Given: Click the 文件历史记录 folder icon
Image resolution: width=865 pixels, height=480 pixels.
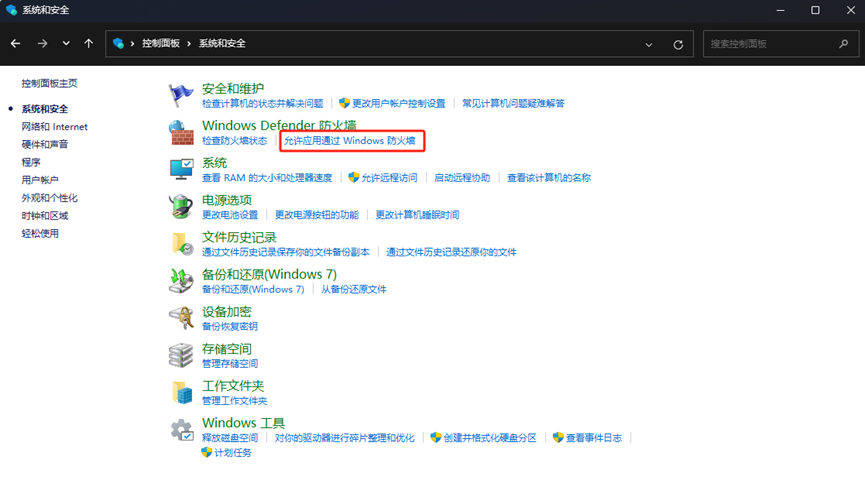Looking at the screenshot, I should coord(182,244).
